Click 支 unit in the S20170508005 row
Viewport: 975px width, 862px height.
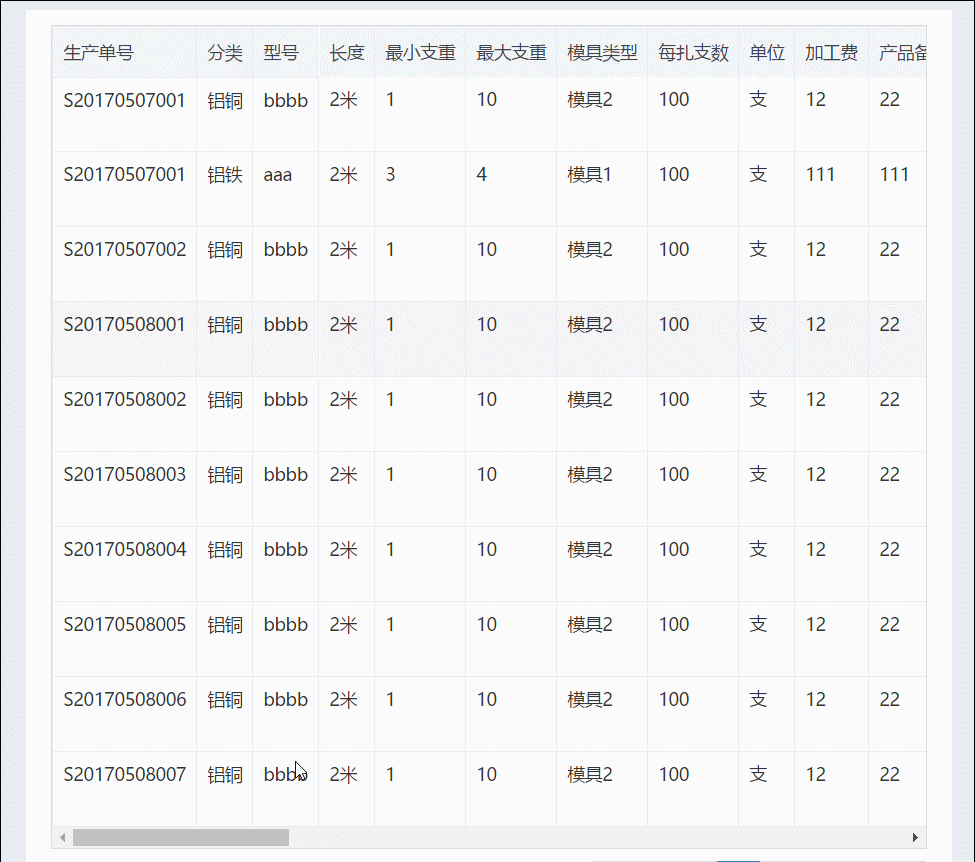pos(758,625)
